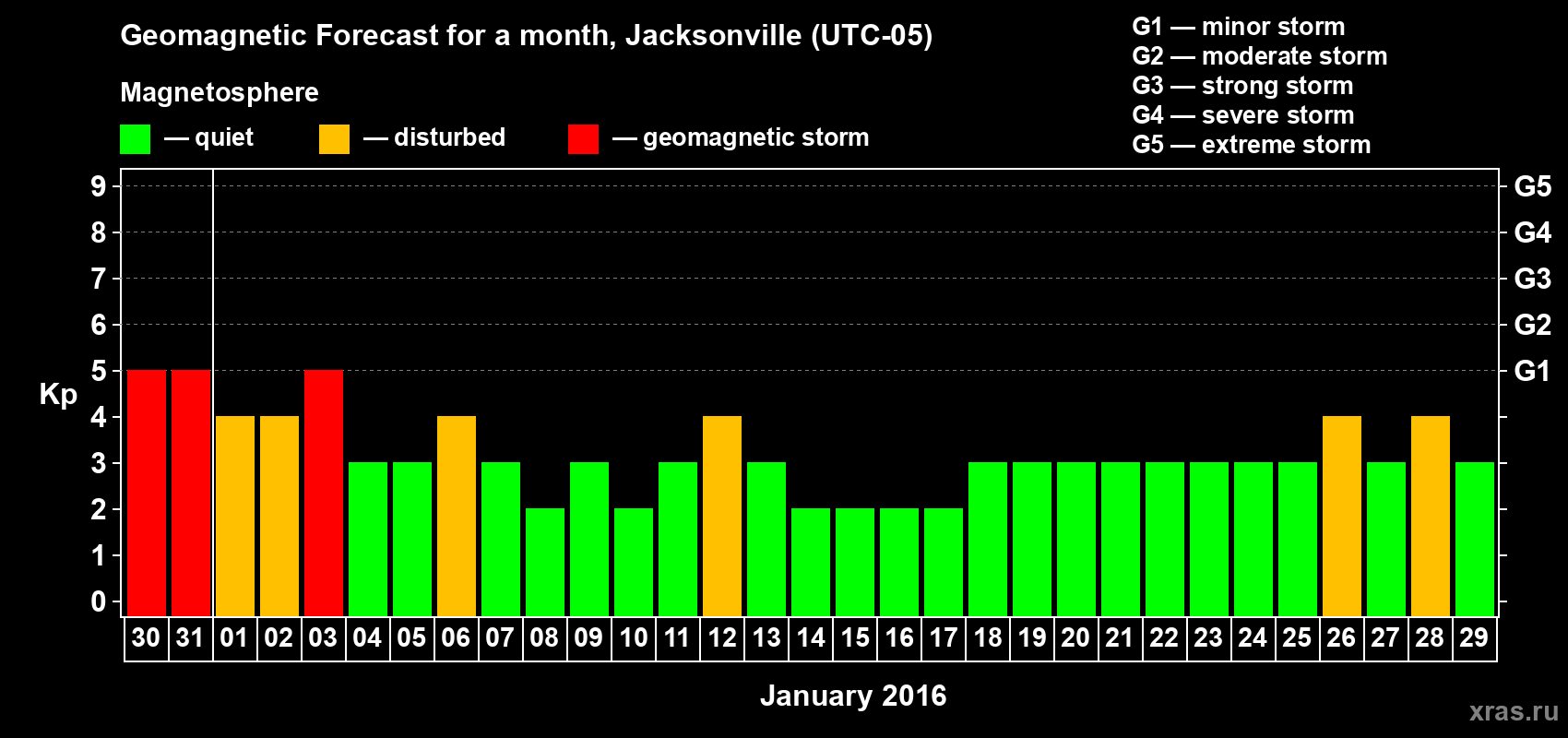
Task: Select the green bar for day 04
Action: [x=368, y=540]
